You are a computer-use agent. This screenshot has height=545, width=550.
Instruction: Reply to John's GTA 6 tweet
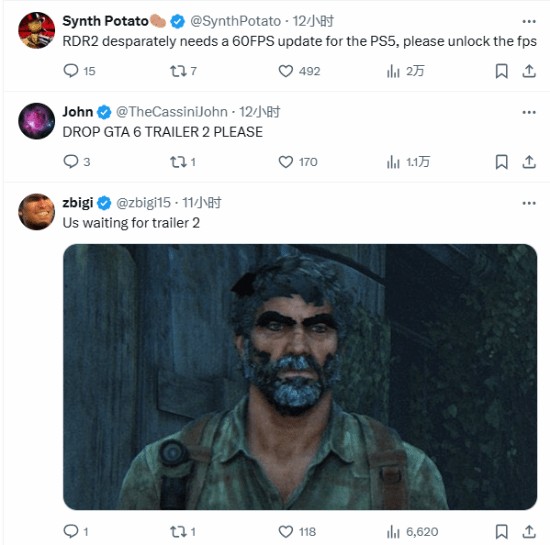(x=76, y=162)
